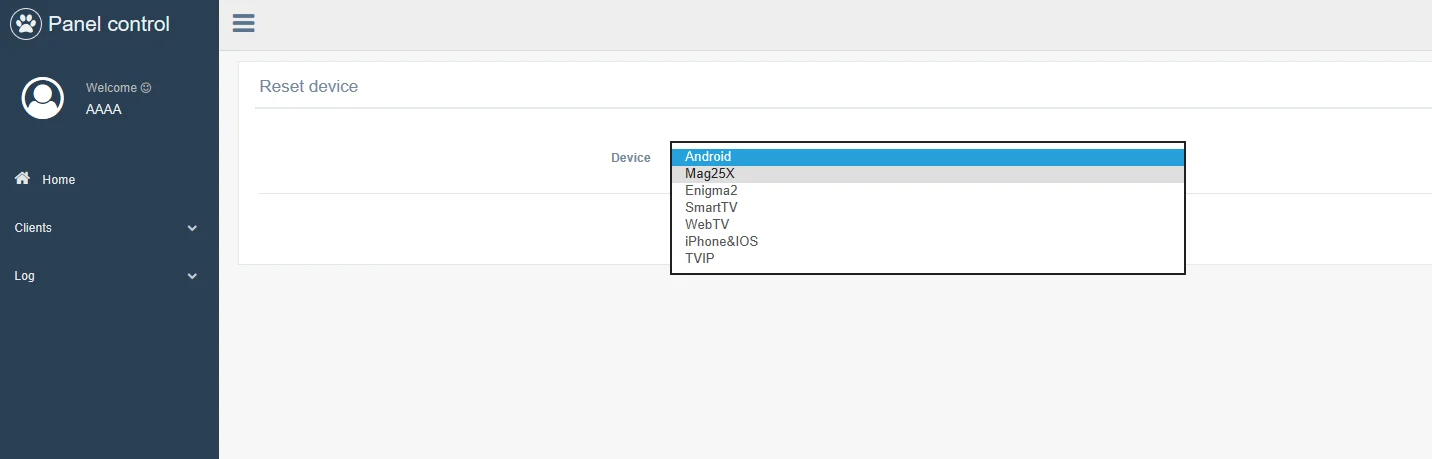
Task: Click the paw logo icon
Action: pos(26,24)
